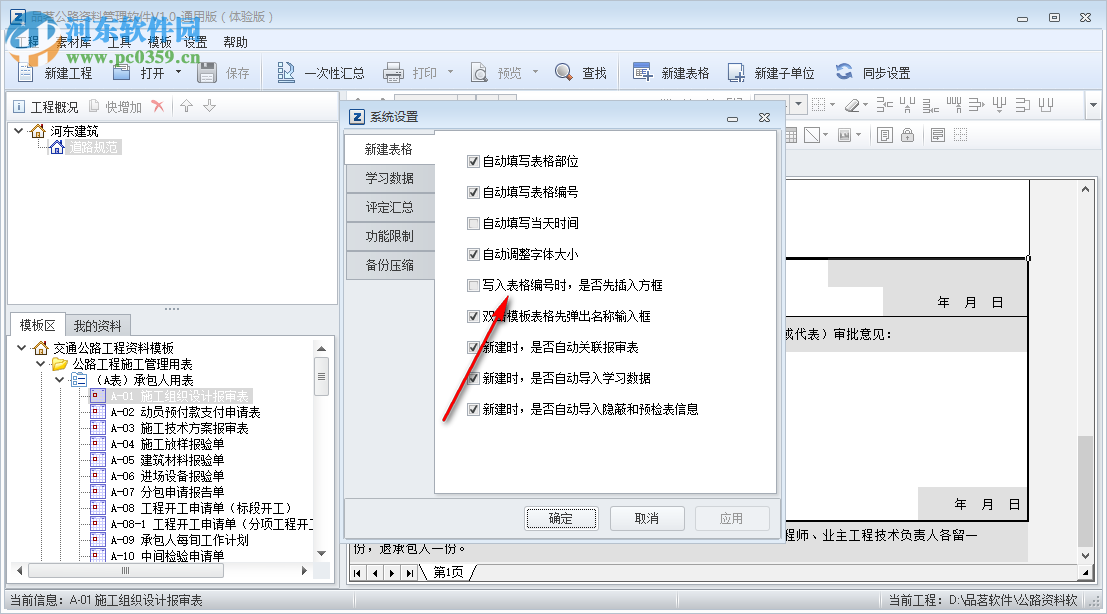
Task: Click the lock icon on the lower toolbar
Action: click(907, 133)
